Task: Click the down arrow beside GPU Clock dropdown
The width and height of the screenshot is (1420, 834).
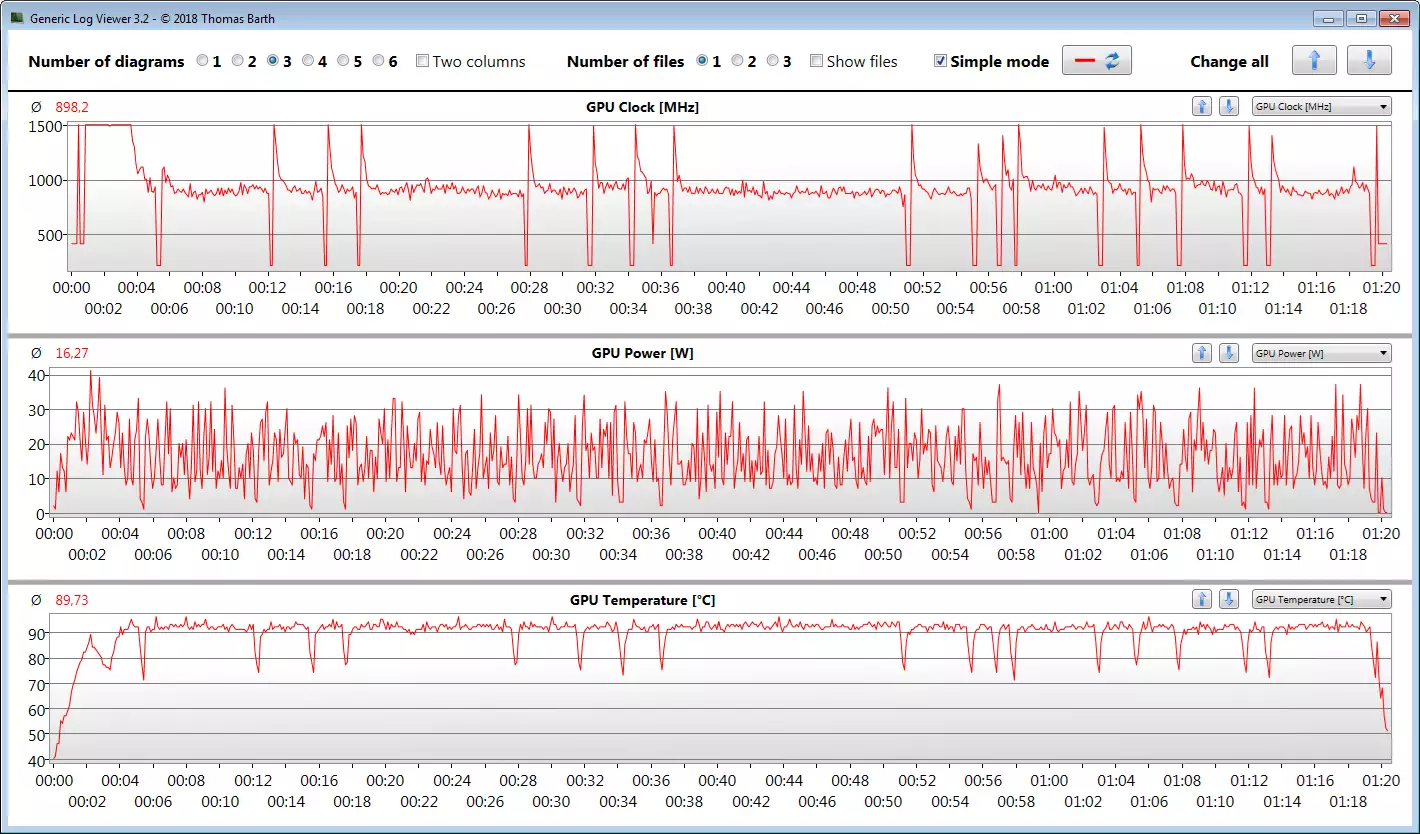Action: pyautogui.click(x=1229, y=107)
